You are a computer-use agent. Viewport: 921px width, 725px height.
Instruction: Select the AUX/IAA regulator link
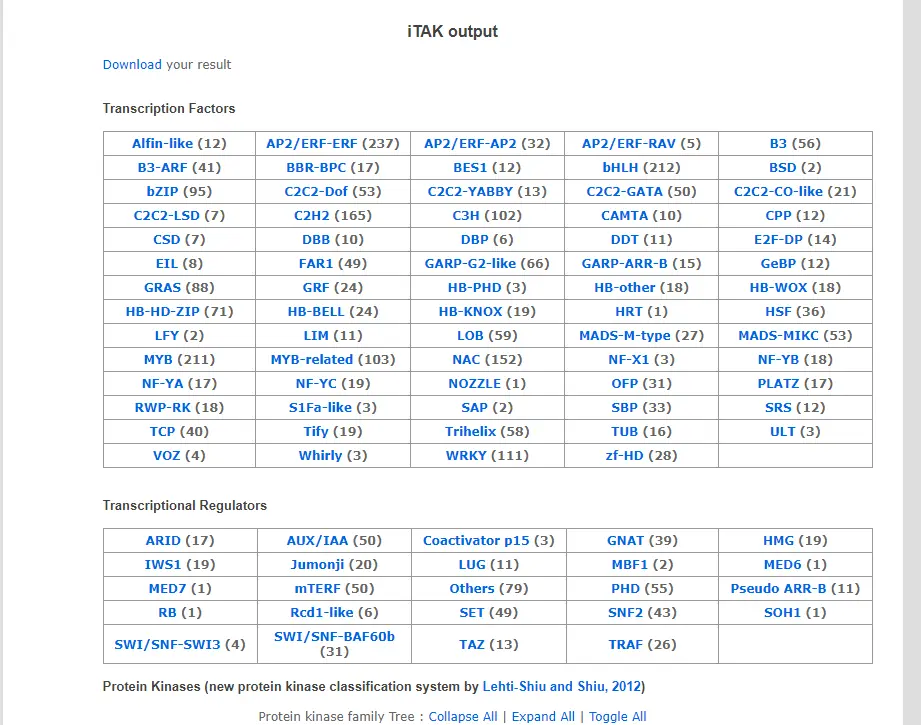[317, 540]
